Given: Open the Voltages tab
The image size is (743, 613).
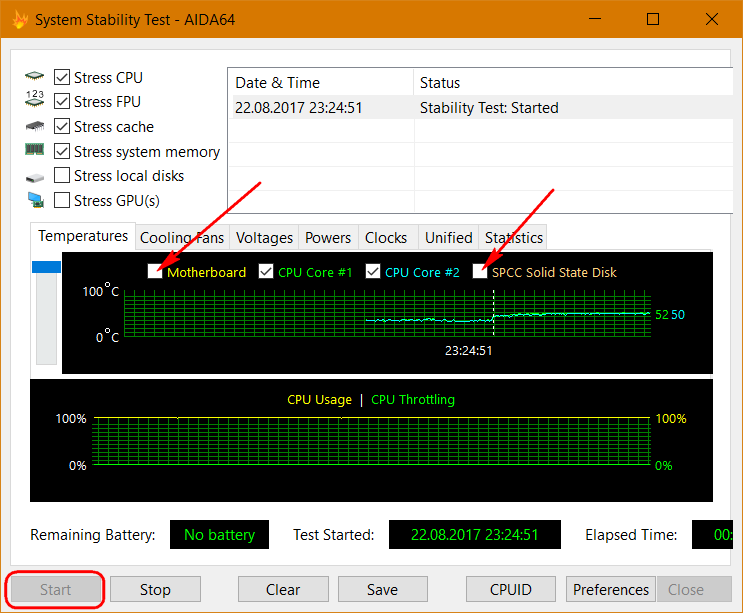Looking at the screenshot, I should [264, 237].
